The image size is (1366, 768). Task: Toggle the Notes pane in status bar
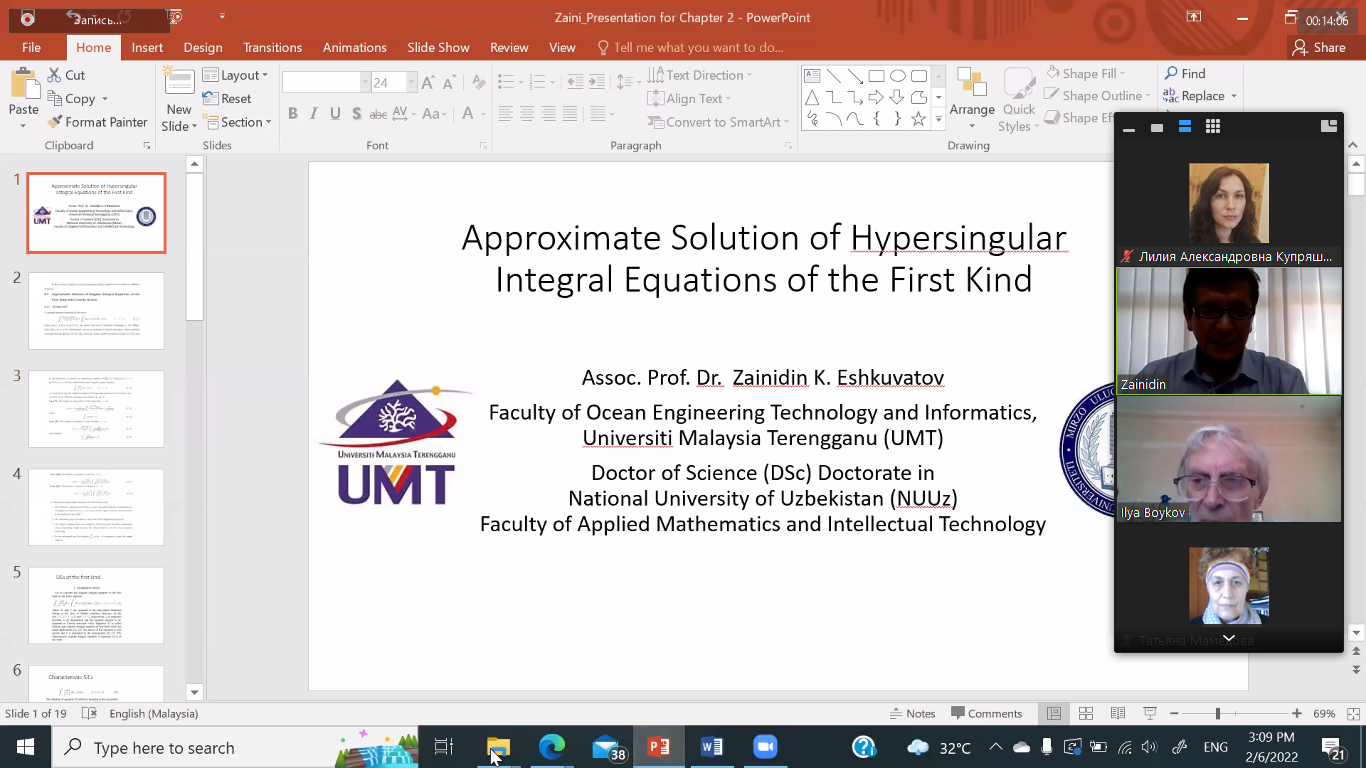click(x=912, y=713)
